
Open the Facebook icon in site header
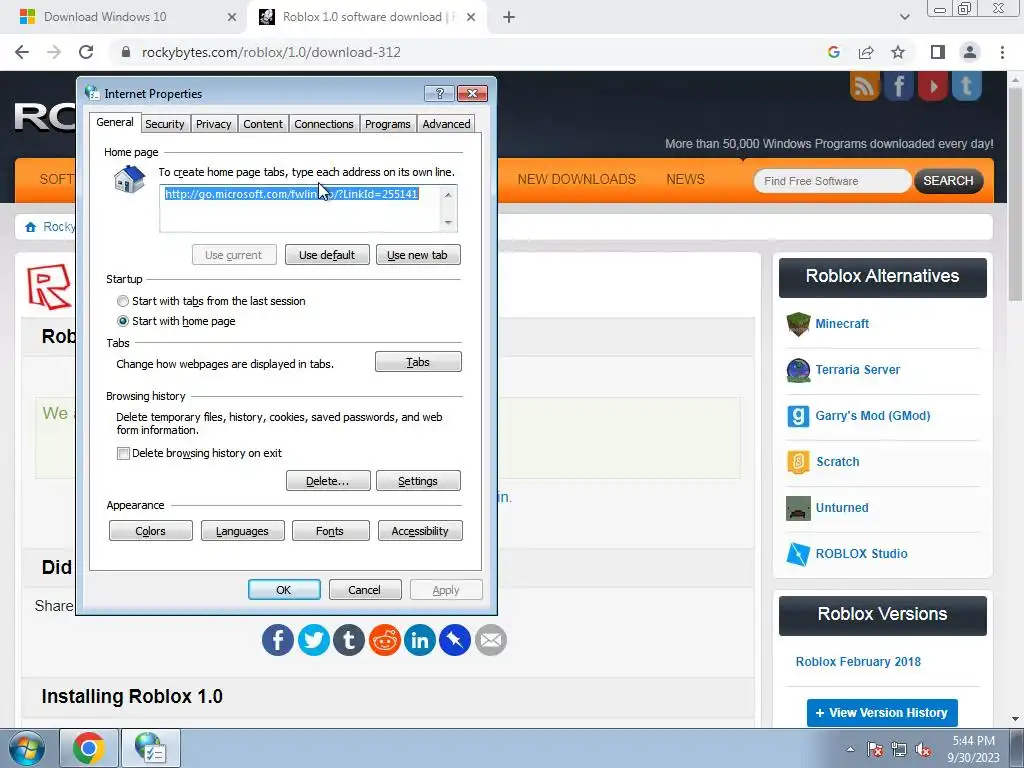(899, 86)
